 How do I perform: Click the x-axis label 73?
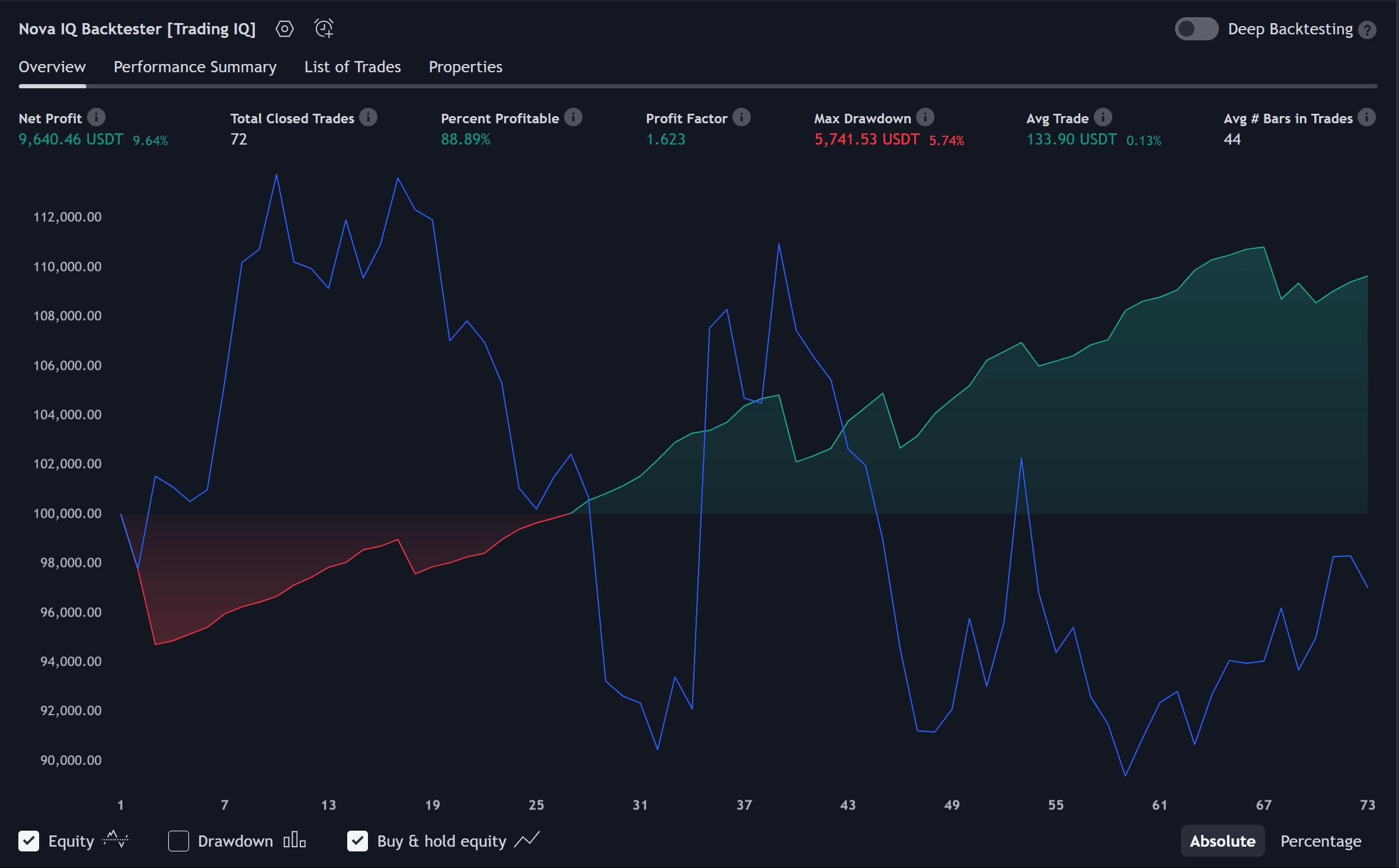click(x=1368, y=805)
